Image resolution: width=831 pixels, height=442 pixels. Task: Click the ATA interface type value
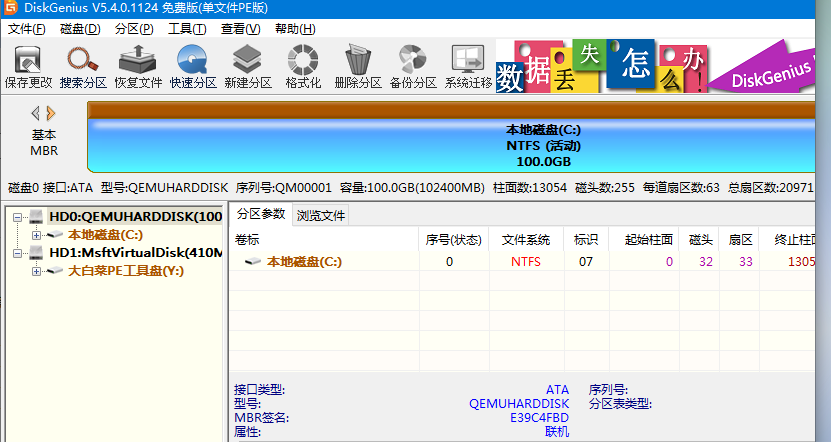(557, 390)
